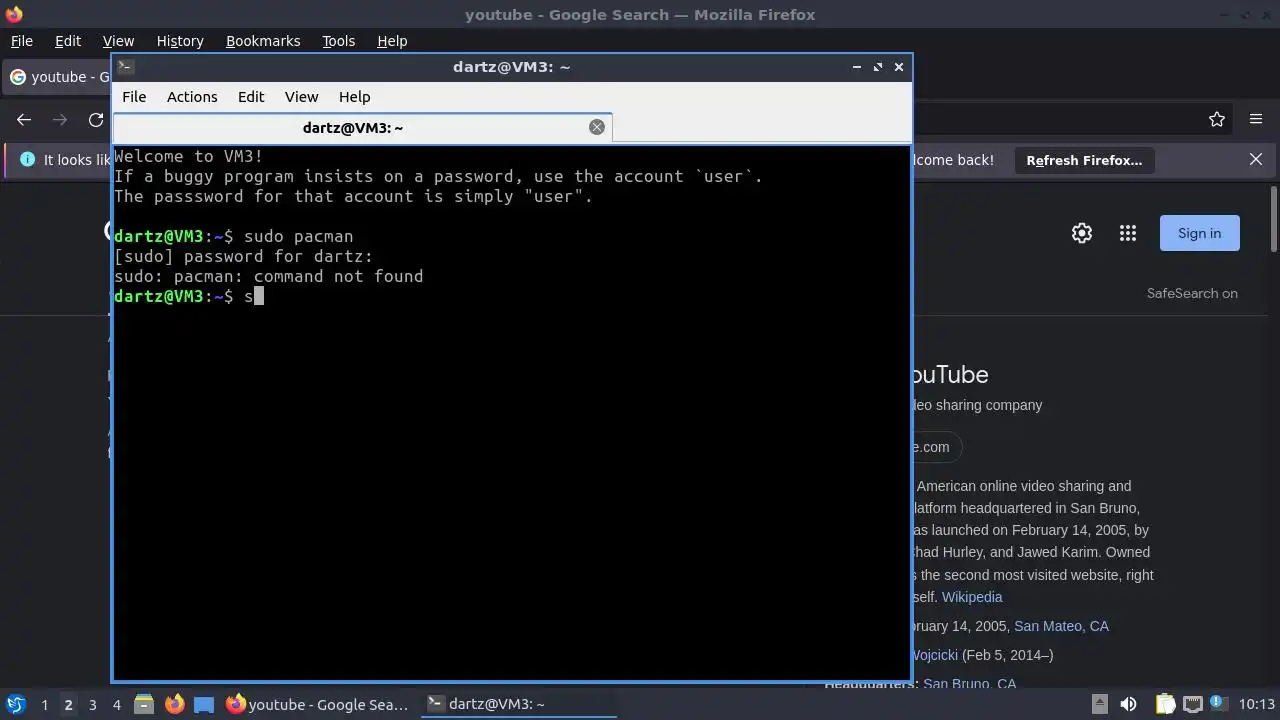Switch to workspace 2
The image size is (1280, 720).
coord(68,705)
